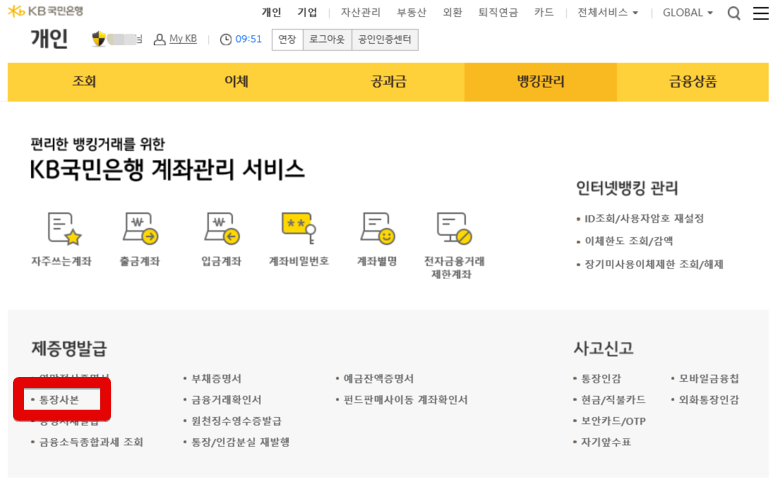This screenshot has width=773, height=482.
Task: Open the 부채증명서 link
Action: 216,379
